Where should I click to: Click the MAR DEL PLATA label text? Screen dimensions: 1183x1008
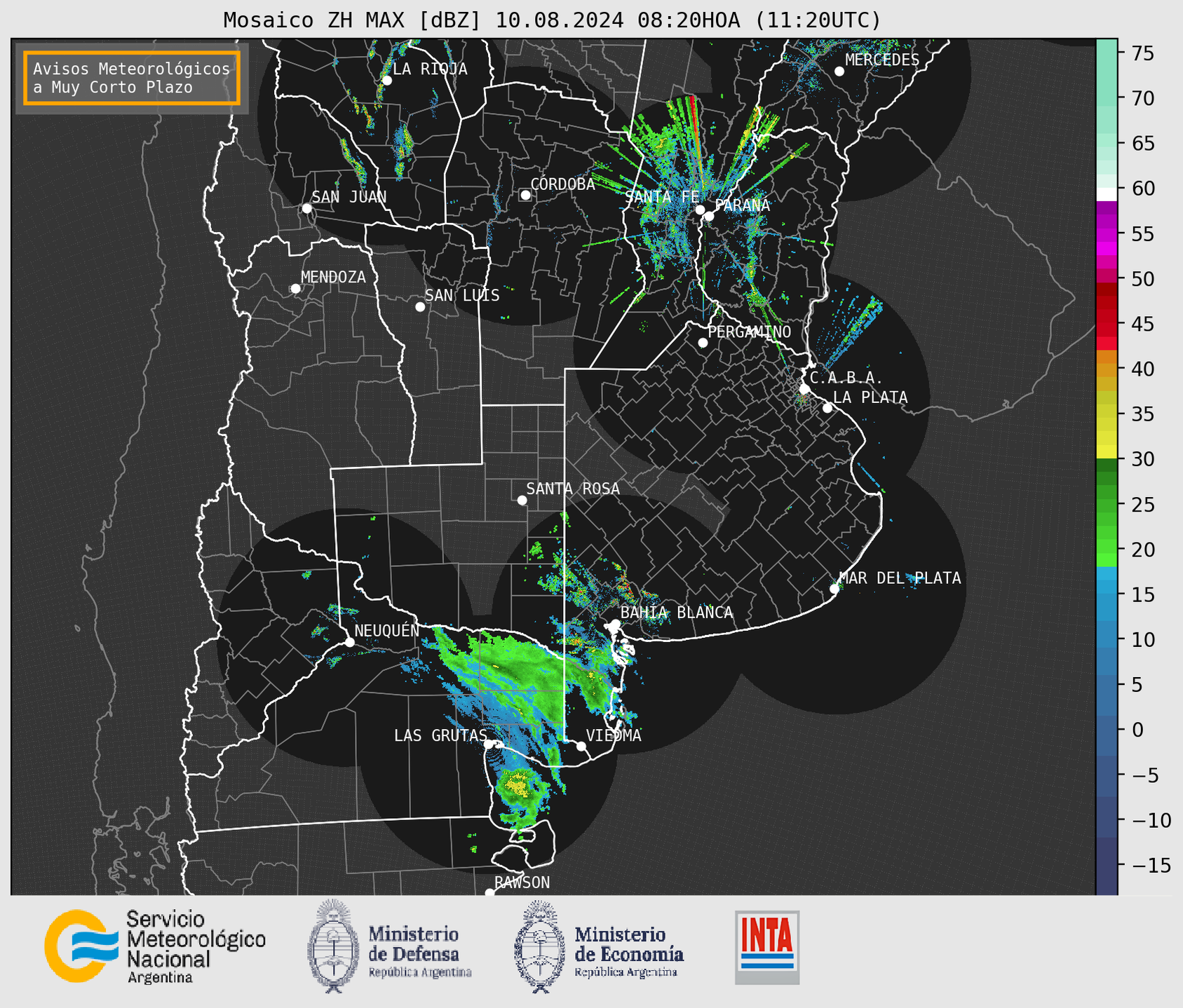(900, 578)
